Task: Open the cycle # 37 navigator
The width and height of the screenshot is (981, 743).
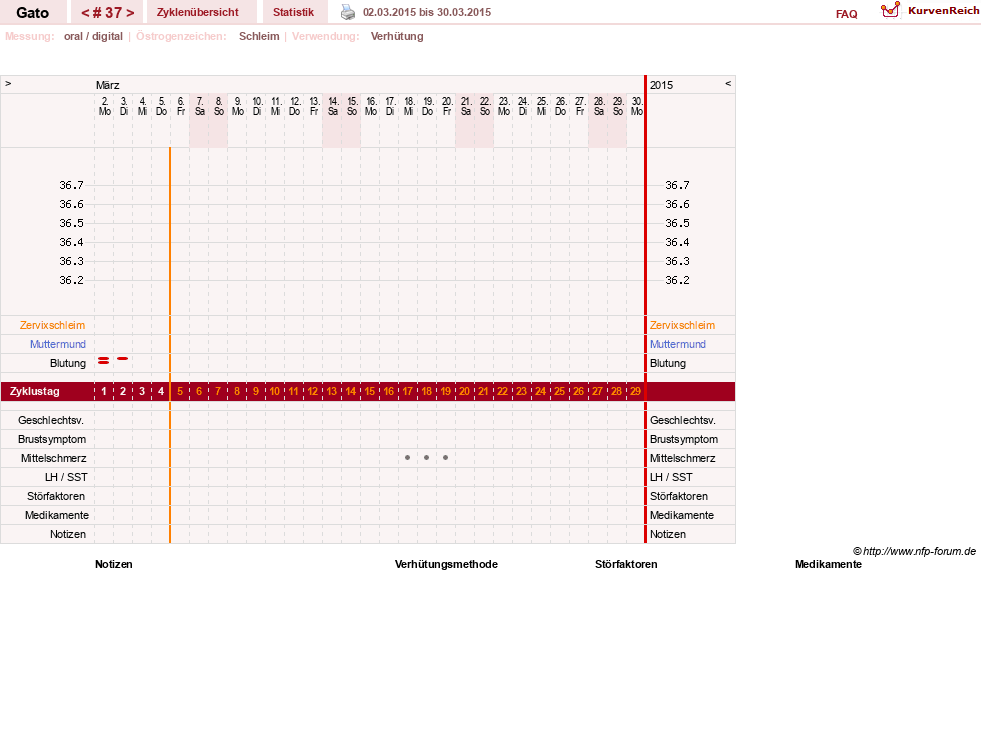Action: click(108, 13)
